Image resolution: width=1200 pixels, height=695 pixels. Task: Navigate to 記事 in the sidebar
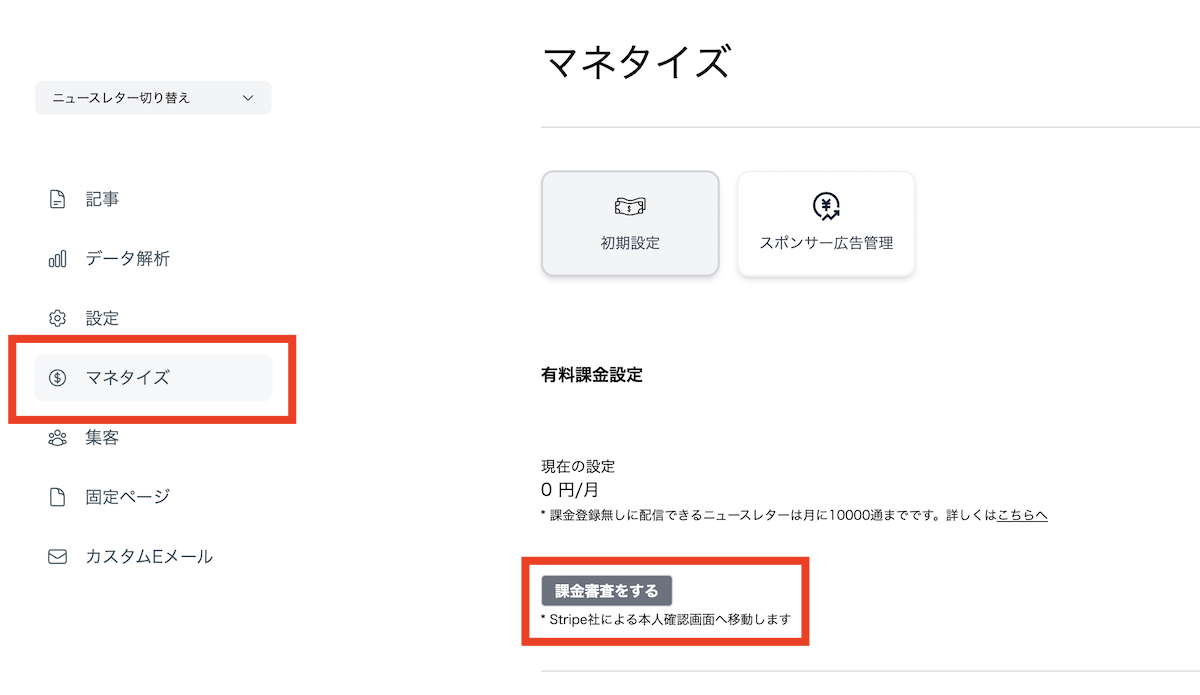pos(103,198)
